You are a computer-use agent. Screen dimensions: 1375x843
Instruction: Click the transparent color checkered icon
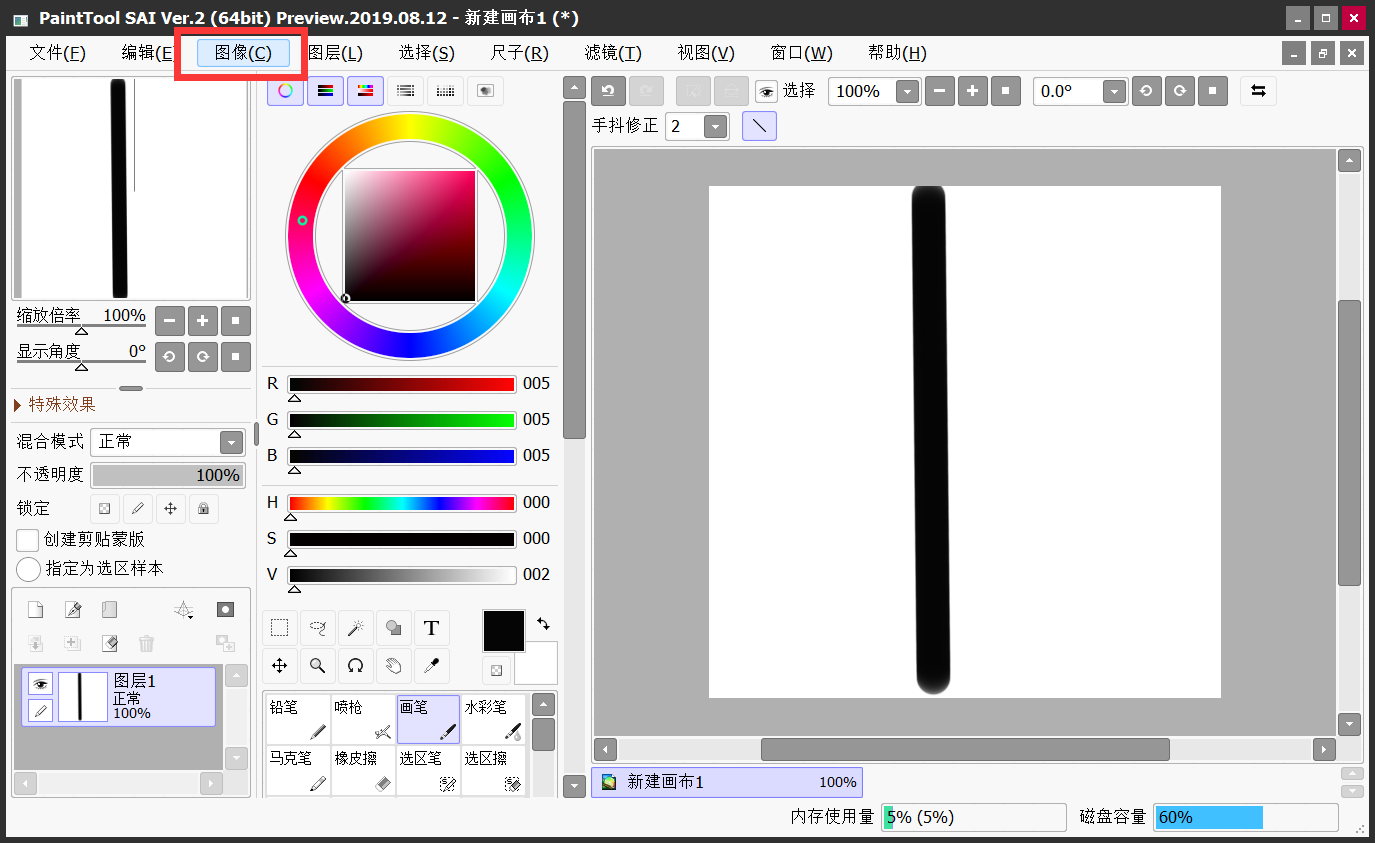click(x=496, y=669)
